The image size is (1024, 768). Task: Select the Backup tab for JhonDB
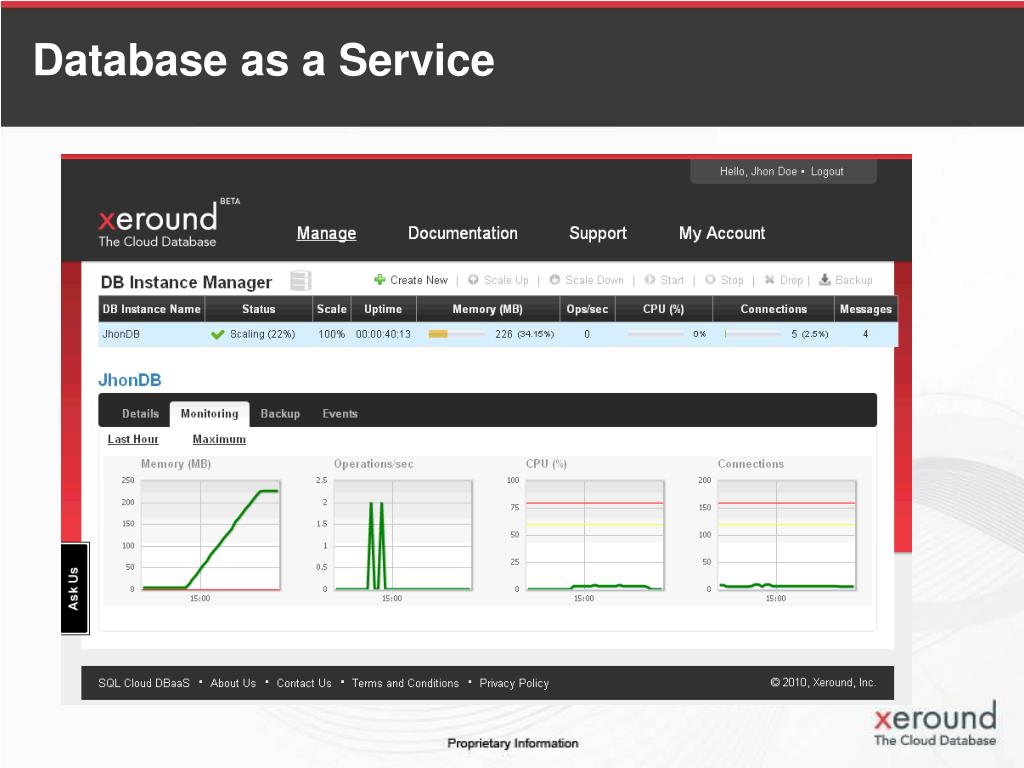point(280,414)
